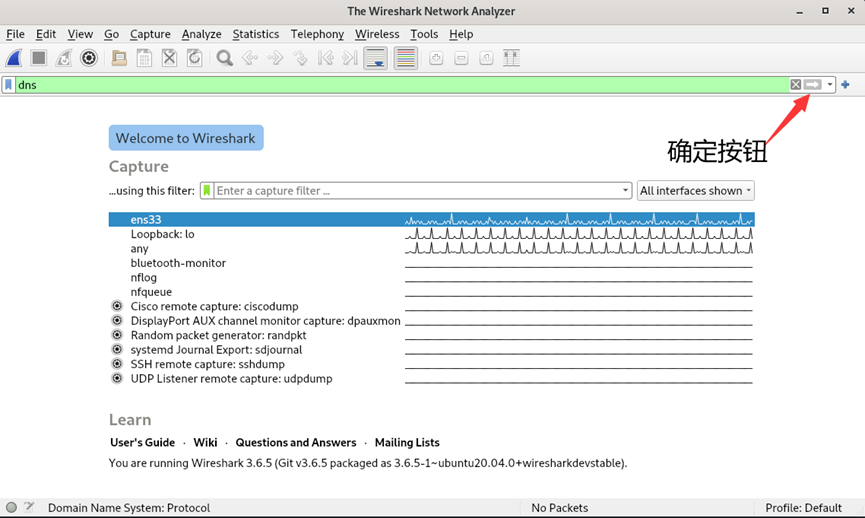Open Questions and Answers link

coord(296,442)
